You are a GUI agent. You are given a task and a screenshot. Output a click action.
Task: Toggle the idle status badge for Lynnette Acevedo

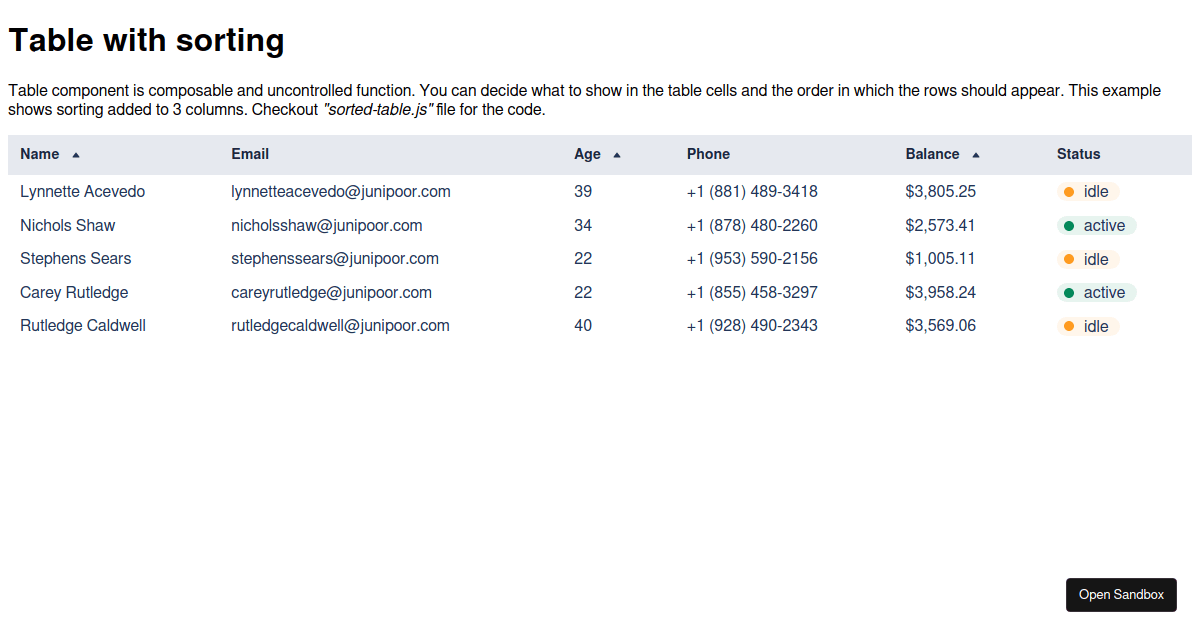tap(1086, 191)
